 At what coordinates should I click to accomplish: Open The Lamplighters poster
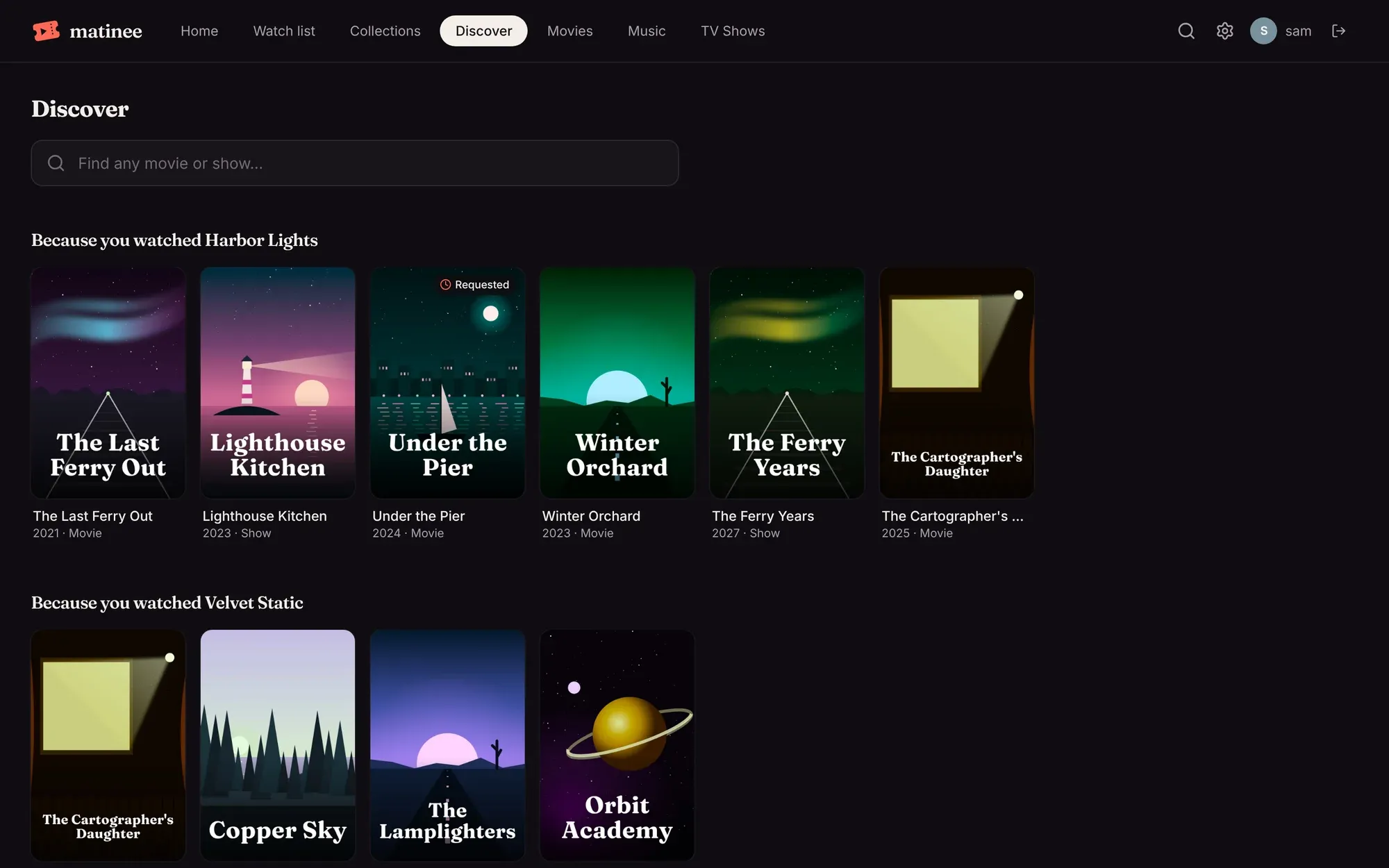point(448,745)
